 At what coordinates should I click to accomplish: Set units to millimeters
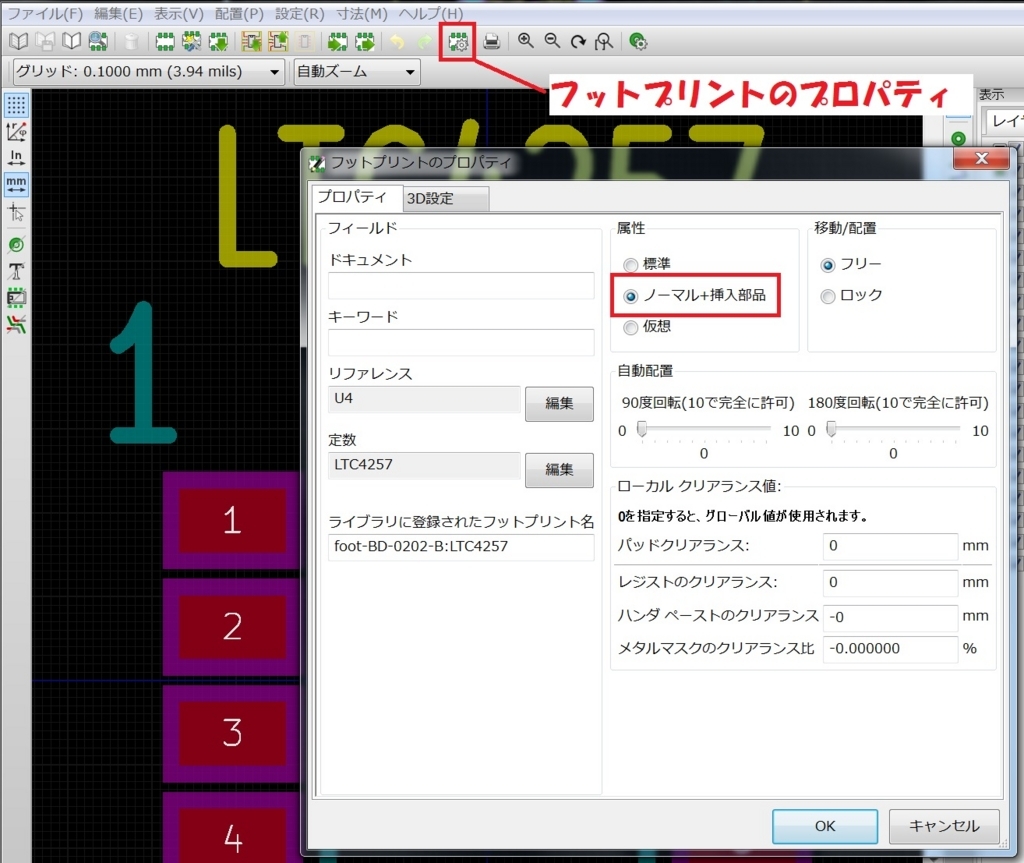tap(16, 184)
